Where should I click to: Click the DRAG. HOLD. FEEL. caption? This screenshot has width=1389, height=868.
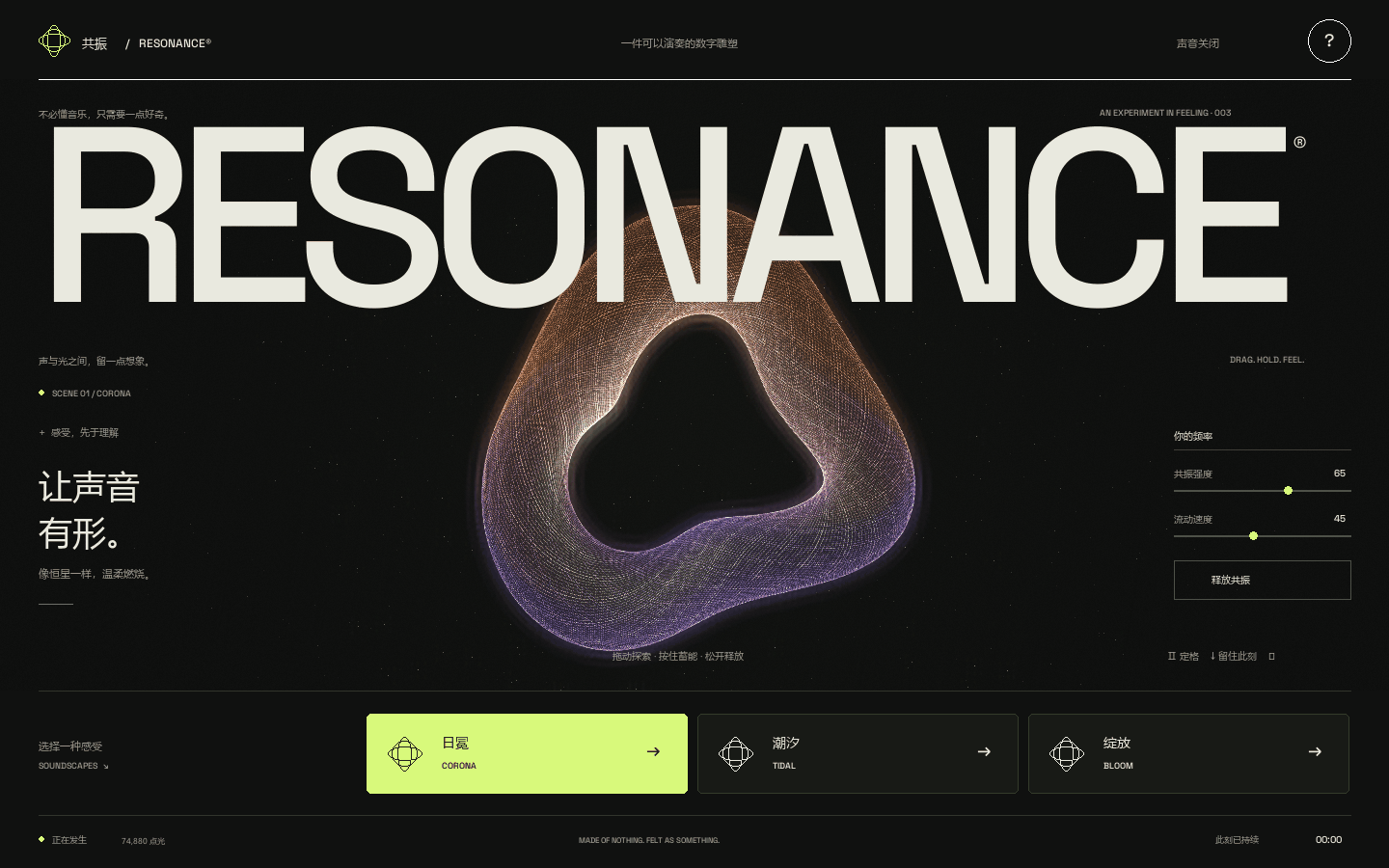pos(1266,360)
